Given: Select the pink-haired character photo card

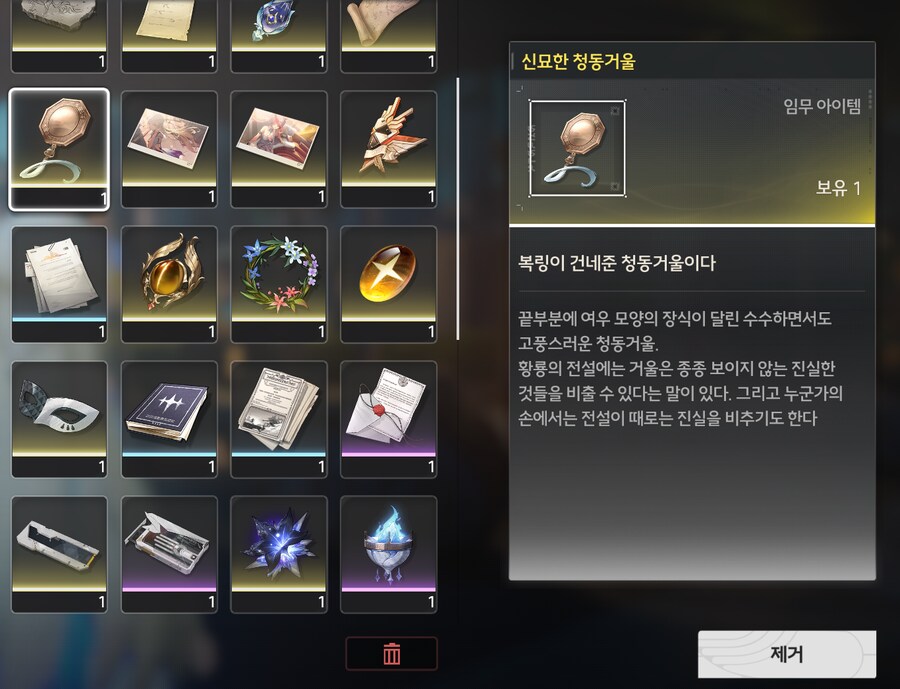Looking at the screenshot, I should [279, 149].
